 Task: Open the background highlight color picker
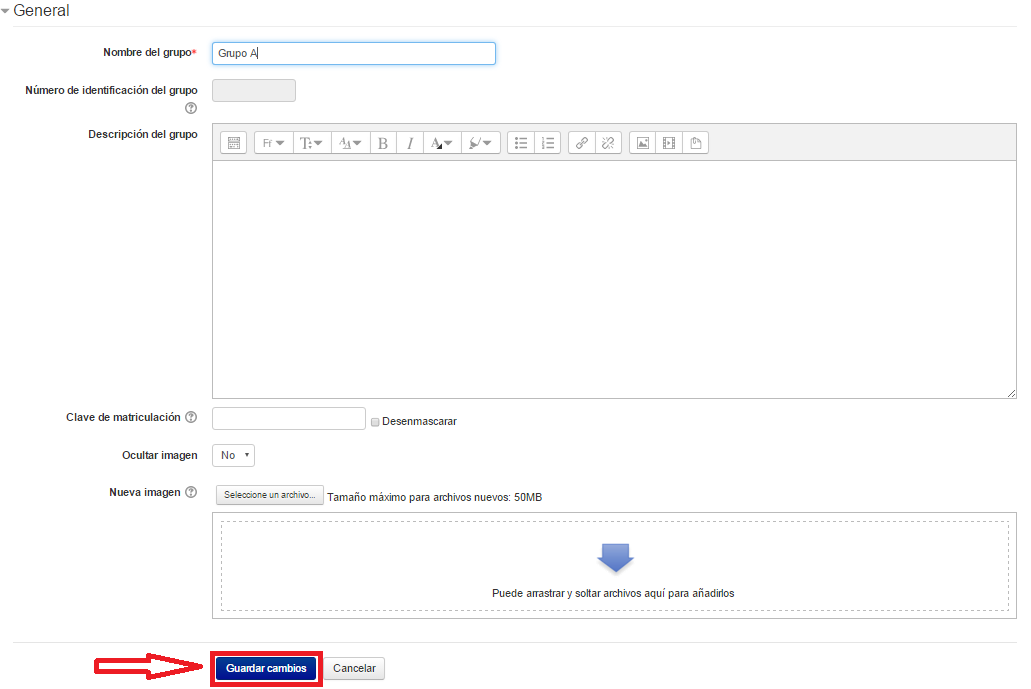coord(480,143)
